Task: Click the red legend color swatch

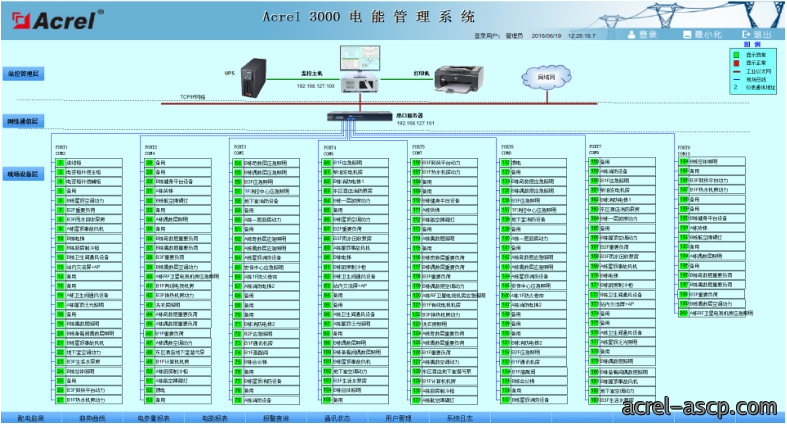Action: [736, 63]
